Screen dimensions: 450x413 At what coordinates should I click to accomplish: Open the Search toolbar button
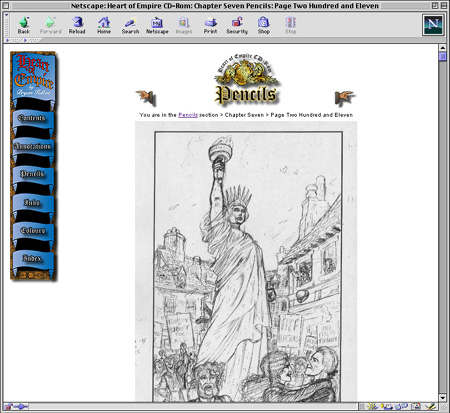click(130, 25)
